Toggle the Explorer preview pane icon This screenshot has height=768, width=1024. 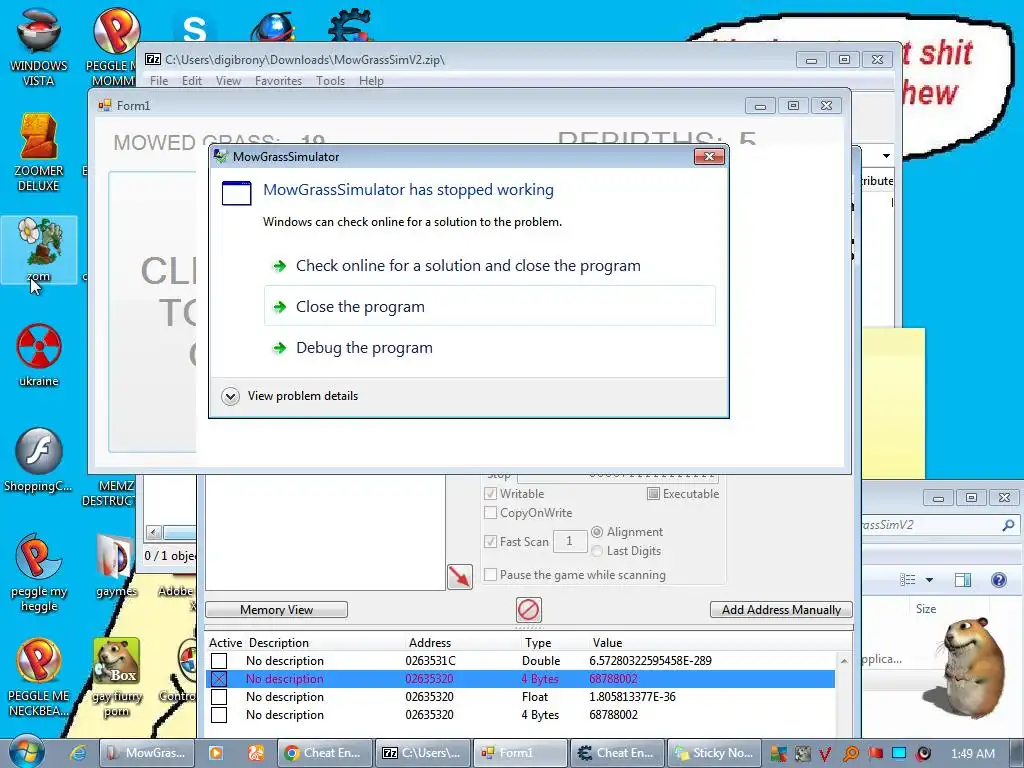tap(963, 580)
